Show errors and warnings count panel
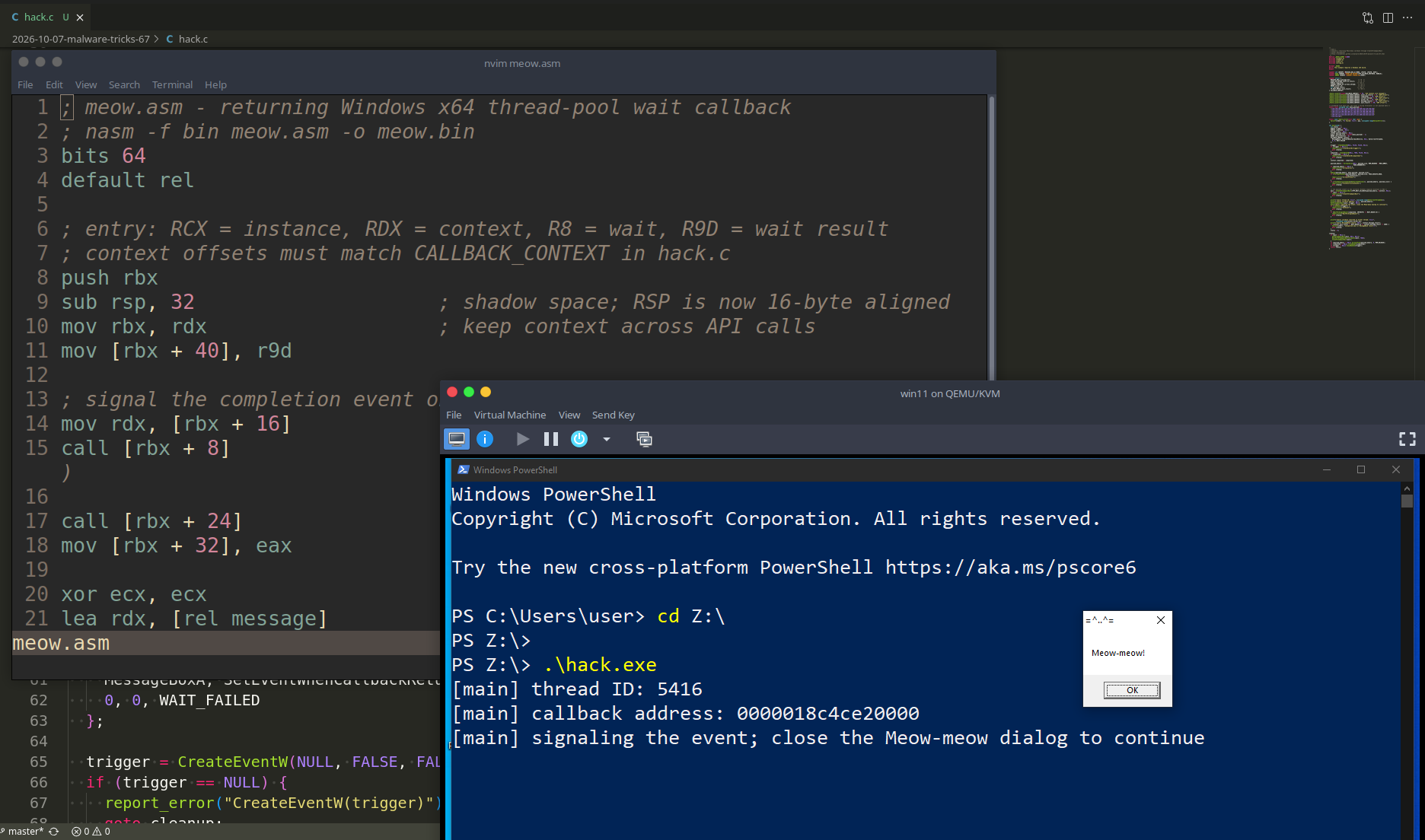Viewport: 1425px width, 840px height. (91, 832)
